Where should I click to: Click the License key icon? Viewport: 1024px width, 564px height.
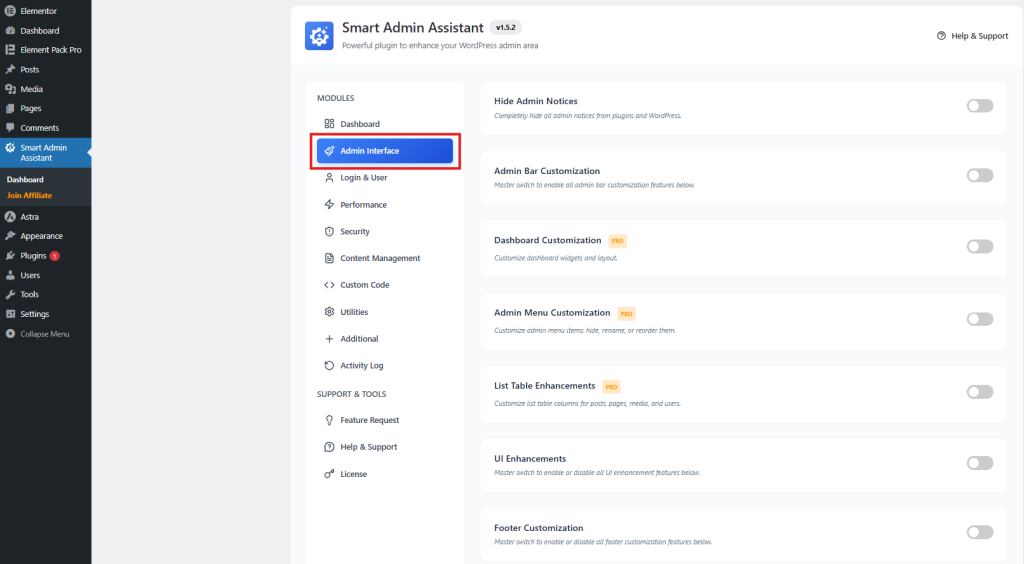[329, 474]
